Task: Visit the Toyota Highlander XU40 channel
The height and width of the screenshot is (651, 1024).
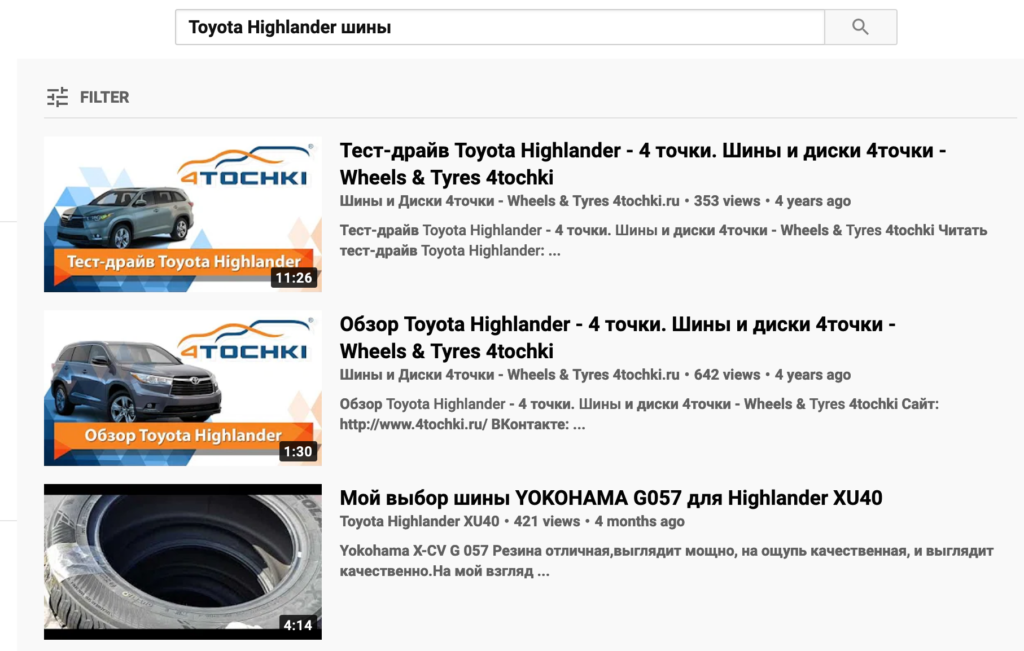Action: [x=419, y=522]
